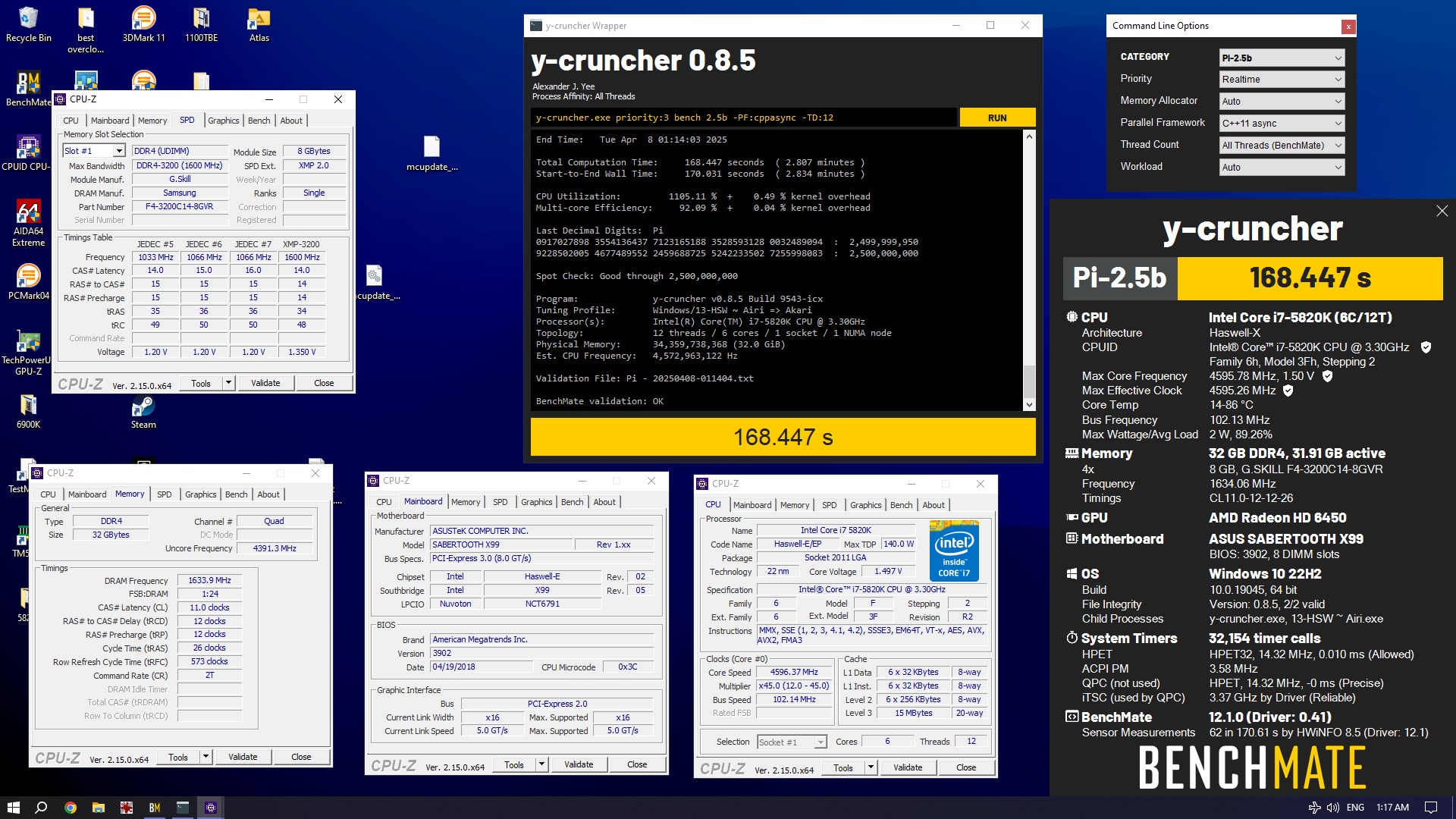Viewport: 1456px width, 819px height.
Task: Open the CPUID CPU-Z desktop shortcut
Action: coord(28,153)
